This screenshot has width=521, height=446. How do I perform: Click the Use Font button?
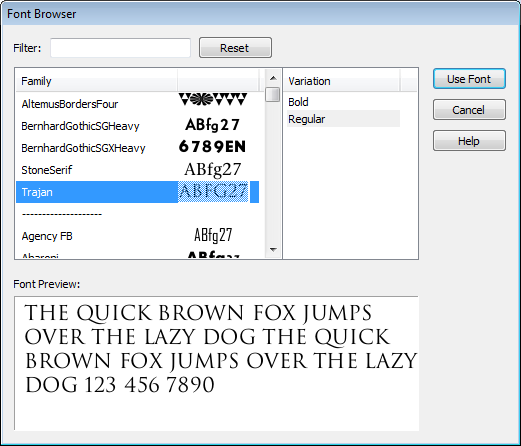[469, 79]
